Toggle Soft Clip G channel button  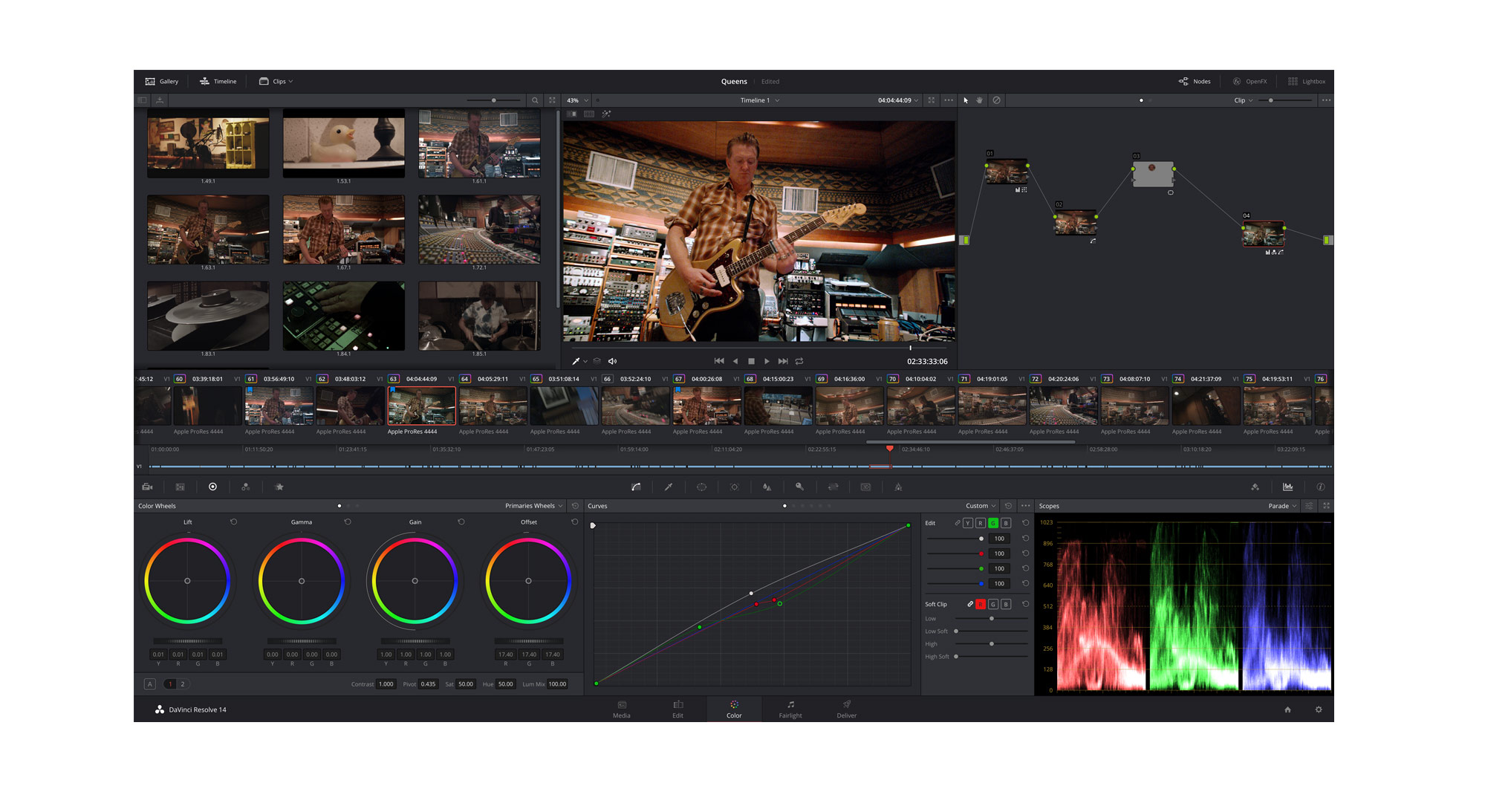pos(992,605)
